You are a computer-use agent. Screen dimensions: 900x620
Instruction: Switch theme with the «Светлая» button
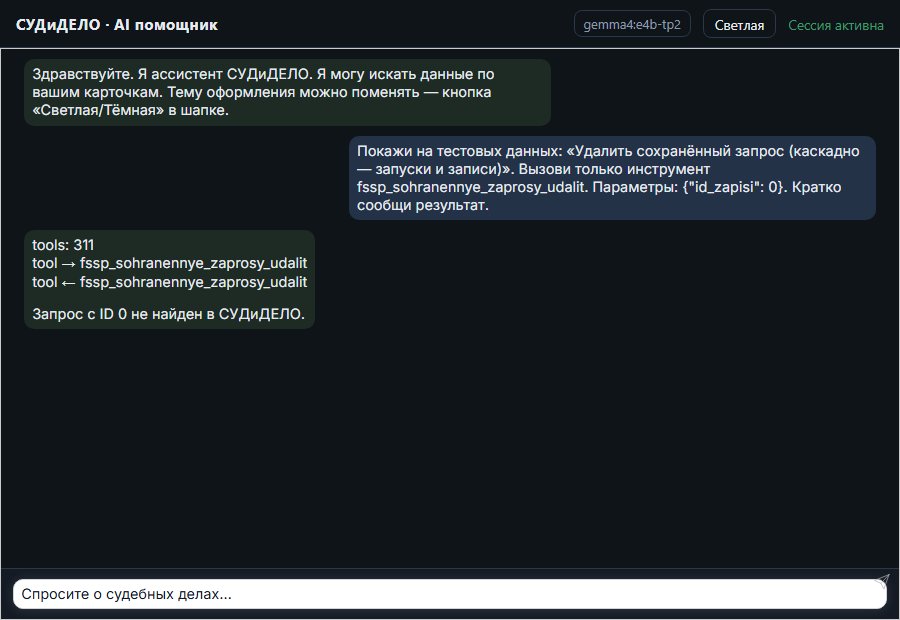(x=739, y=25)
